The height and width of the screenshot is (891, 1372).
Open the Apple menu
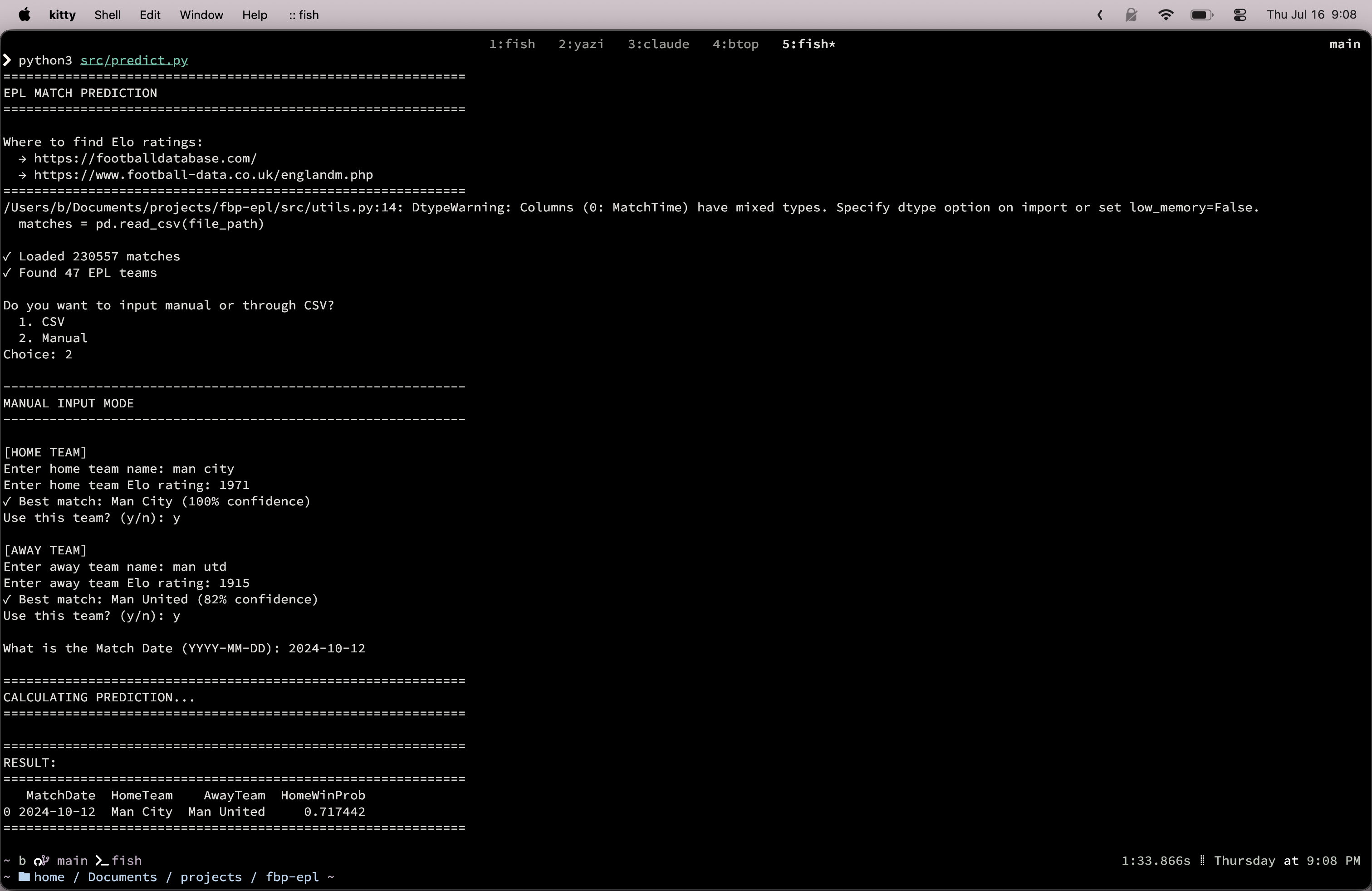point(24,15)
